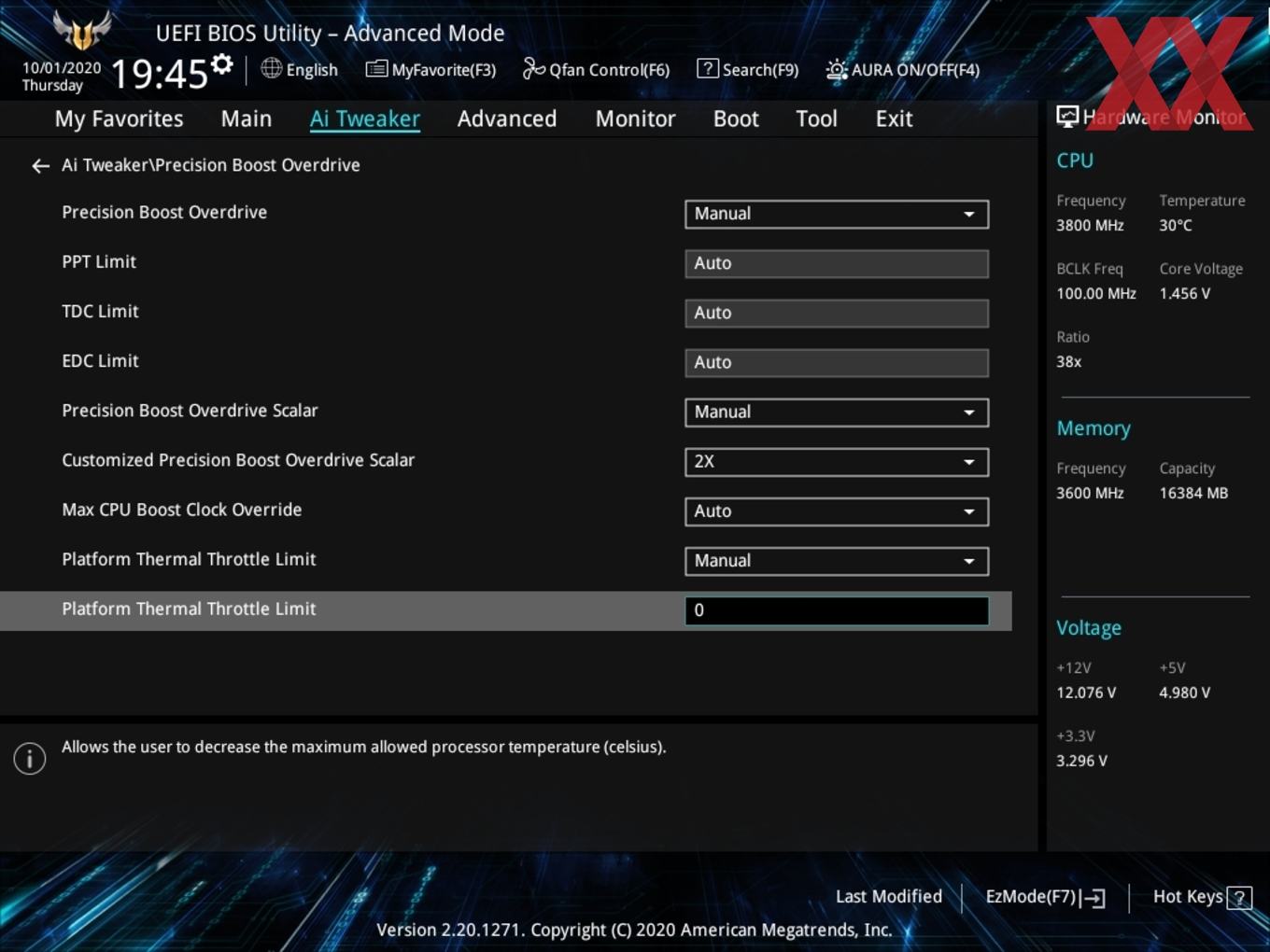Open Qfan Control(F6)
1270x952 pixels.
tap(596, 69)
